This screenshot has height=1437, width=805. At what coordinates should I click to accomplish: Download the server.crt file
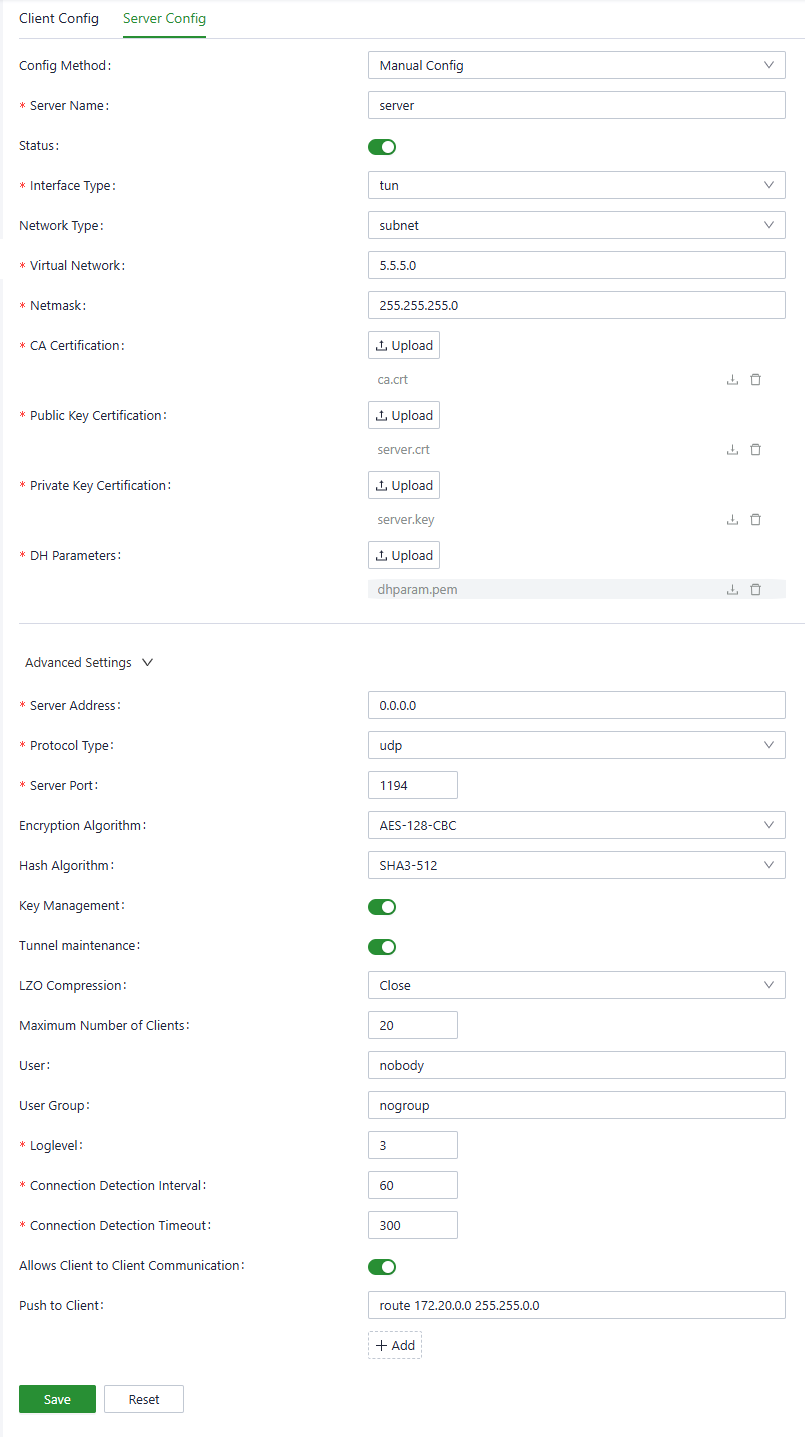coord(732,450)
